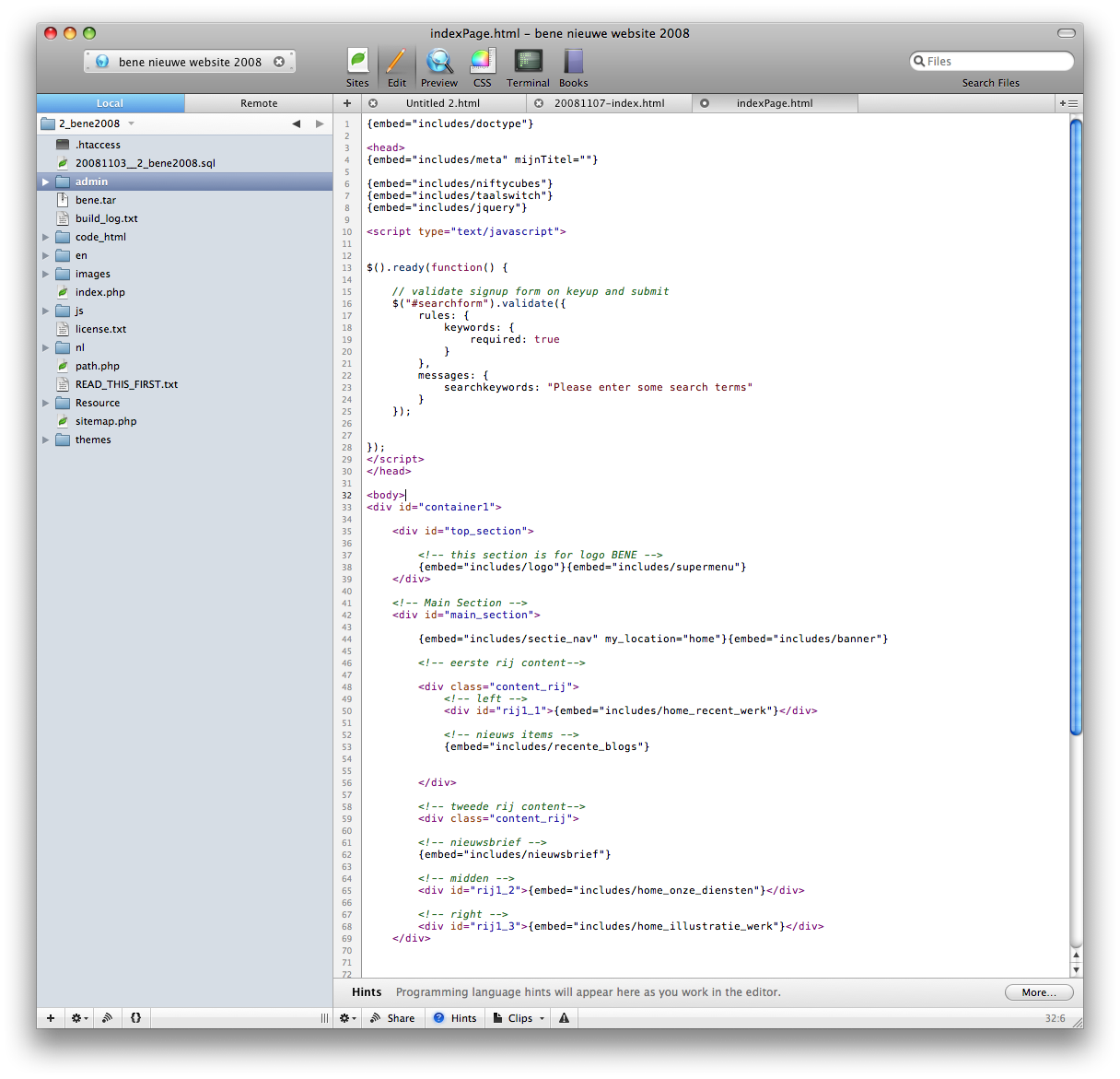The image size is (1120, 1079).
Task: Open the 2_bene2008 folder path dropdown
Action: click(x=88, y=123)
